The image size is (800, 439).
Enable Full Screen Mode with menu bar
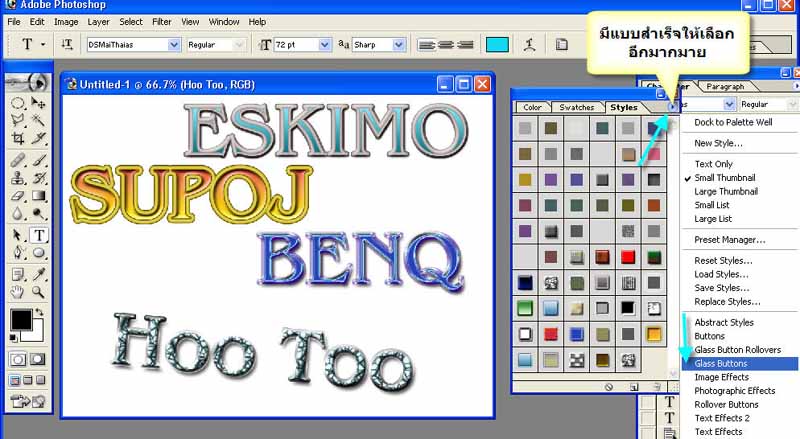coord(28,380)
